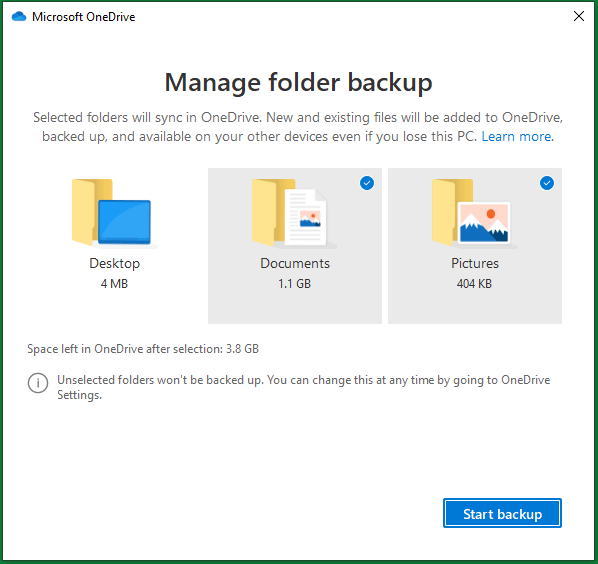Click the 4 MB size text
598x564 pixels.
coord(114,284)
